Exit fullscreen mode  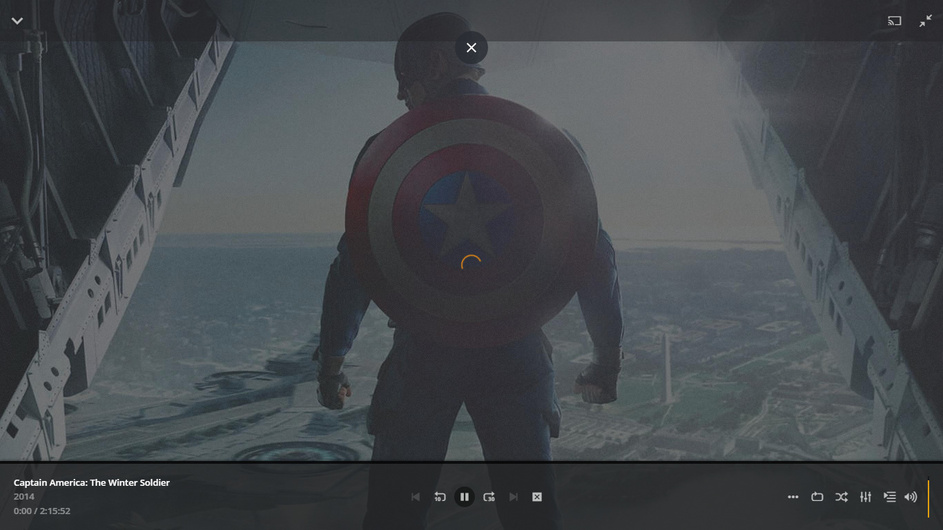pos(926,20)
